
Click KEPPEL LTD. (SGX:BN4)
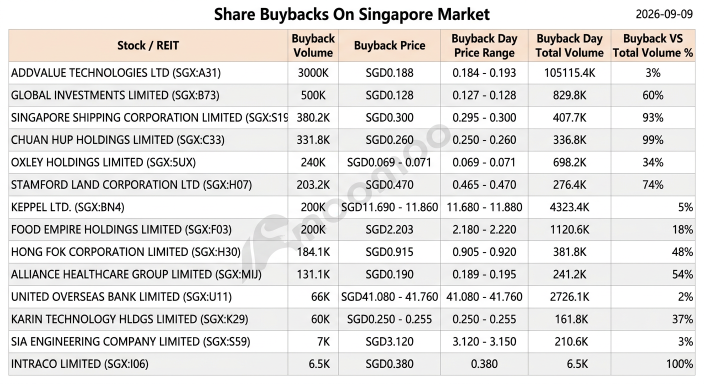(68, 207)
